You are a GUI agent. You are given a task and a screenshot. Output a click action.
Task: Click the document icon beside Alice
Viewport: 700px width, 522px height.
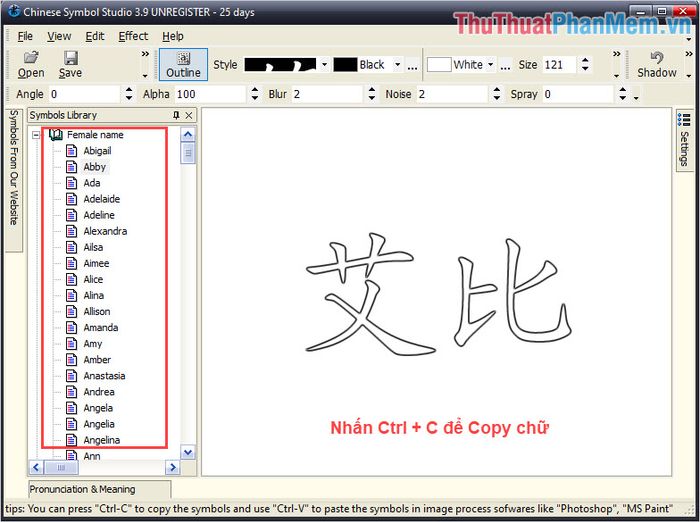[x=71, y=280]
